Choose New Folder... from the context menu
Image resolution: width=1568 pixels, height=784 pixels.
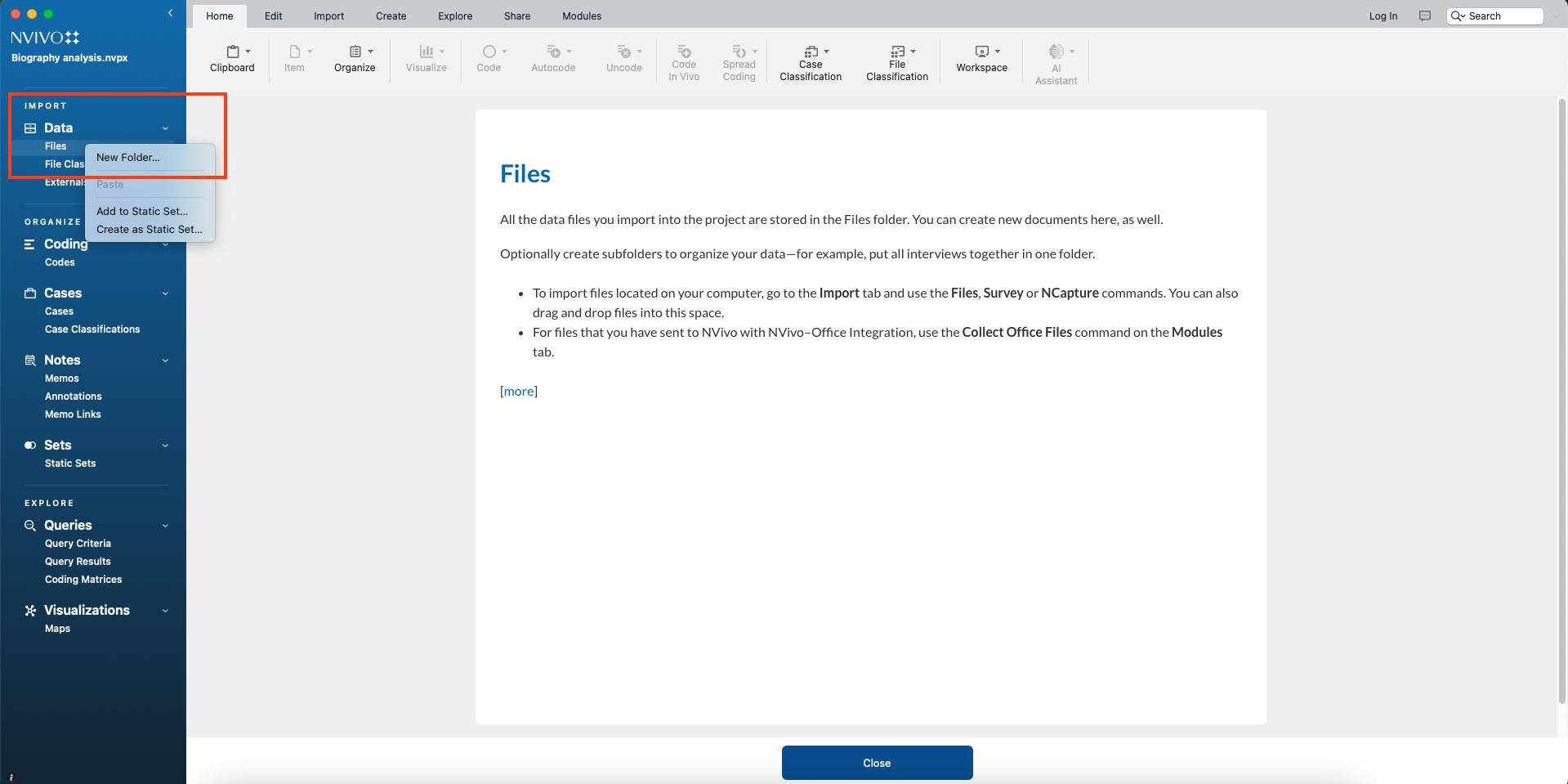click(x=128, y=158)
